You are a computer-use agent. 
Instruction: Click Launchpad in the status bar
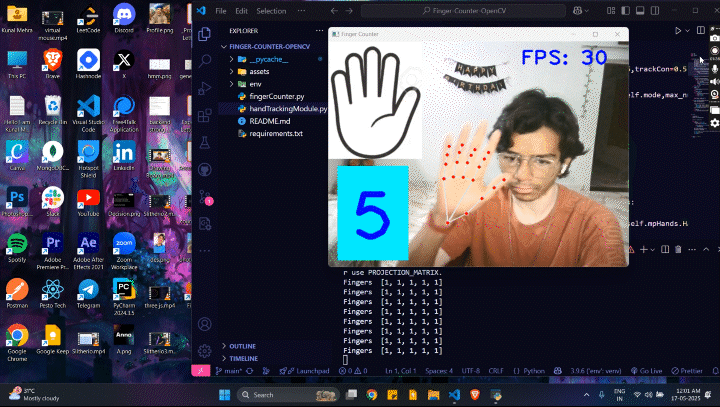coord(305,371)
